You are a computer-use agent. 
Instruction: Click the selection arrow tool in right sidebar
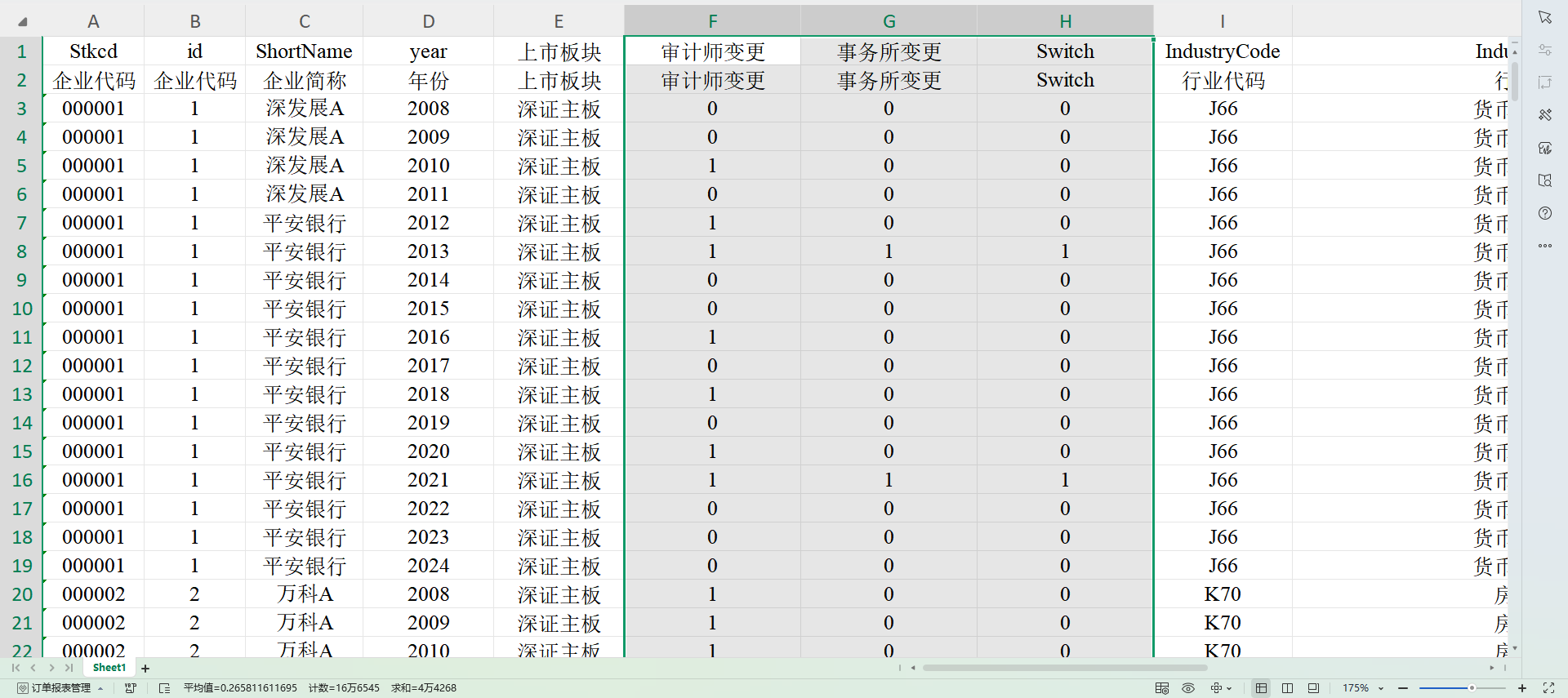click(x=1544, y=17)
